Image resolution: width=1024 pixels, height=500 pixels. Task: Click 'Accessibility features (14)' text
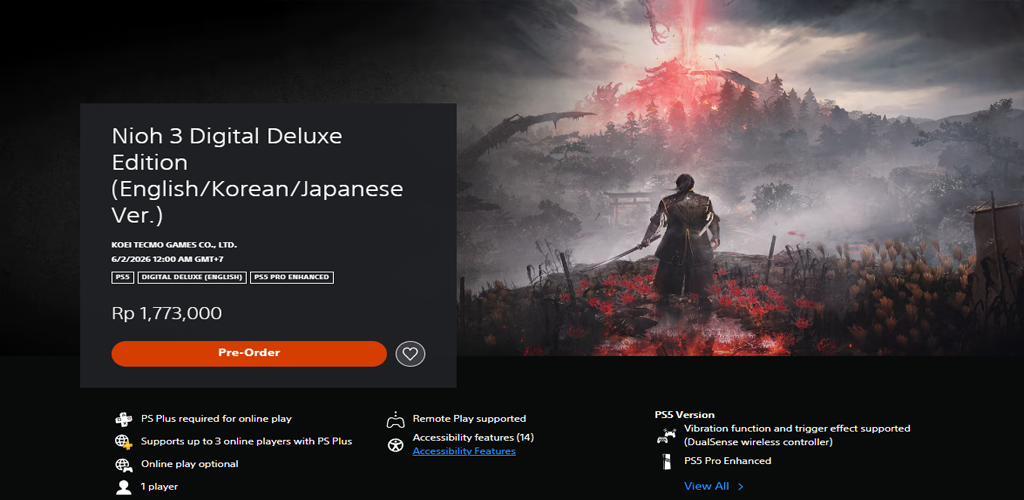tap(473, 437)
